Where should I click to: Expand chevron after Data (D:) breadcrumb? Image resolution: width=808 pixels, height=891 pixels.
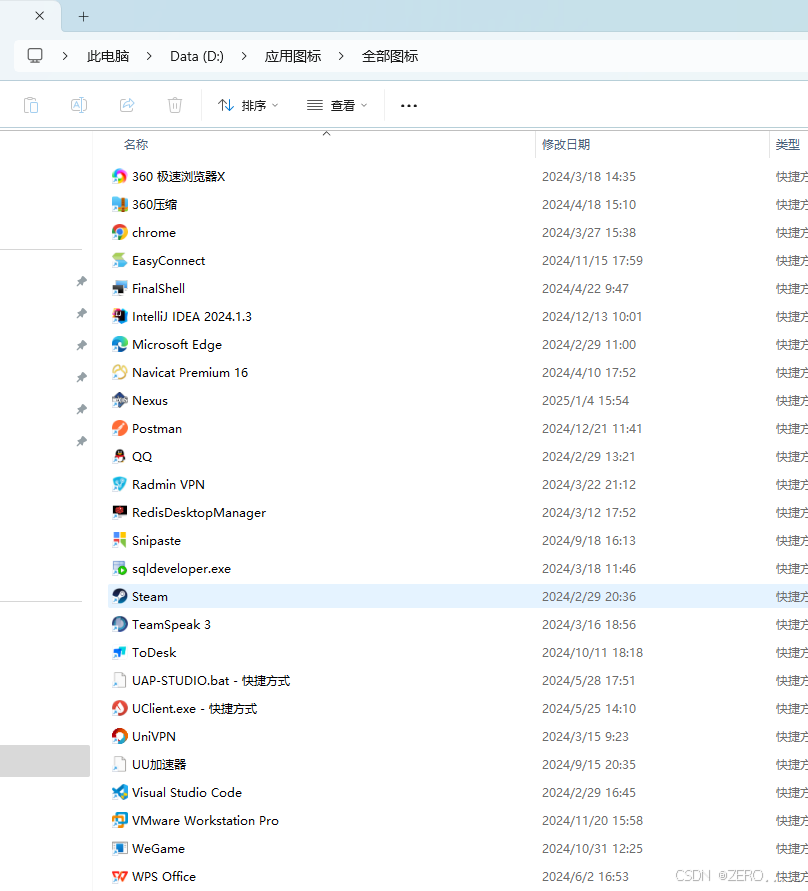tap(244, 56)
